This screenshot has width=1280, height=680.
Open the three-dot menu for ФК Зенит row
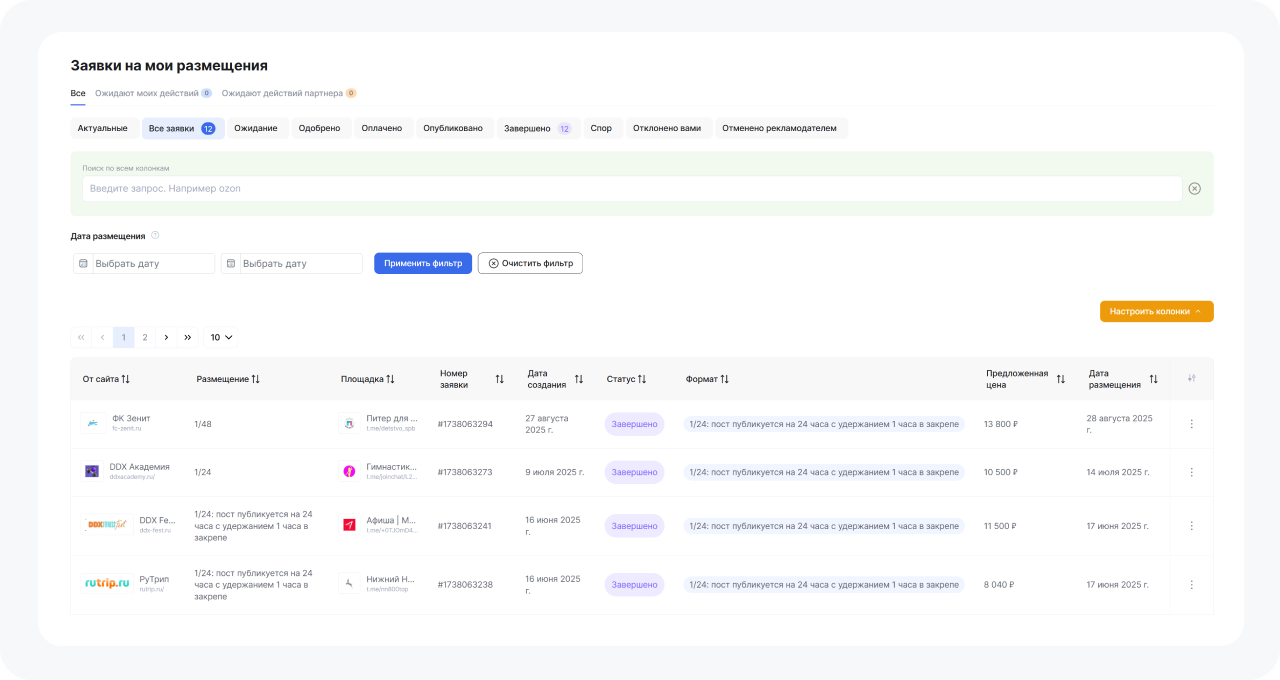tap(1191, 424)
